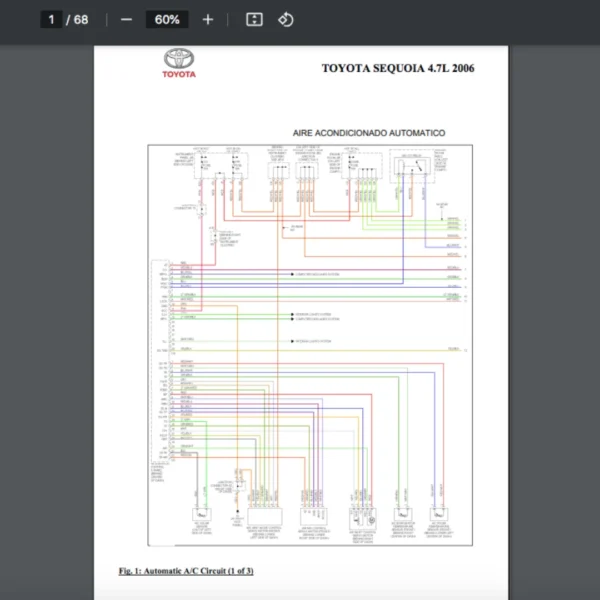The width and height of the screenshot is (600, 600).
Task: Click the Toyota logo on the page
Action: 181,58
